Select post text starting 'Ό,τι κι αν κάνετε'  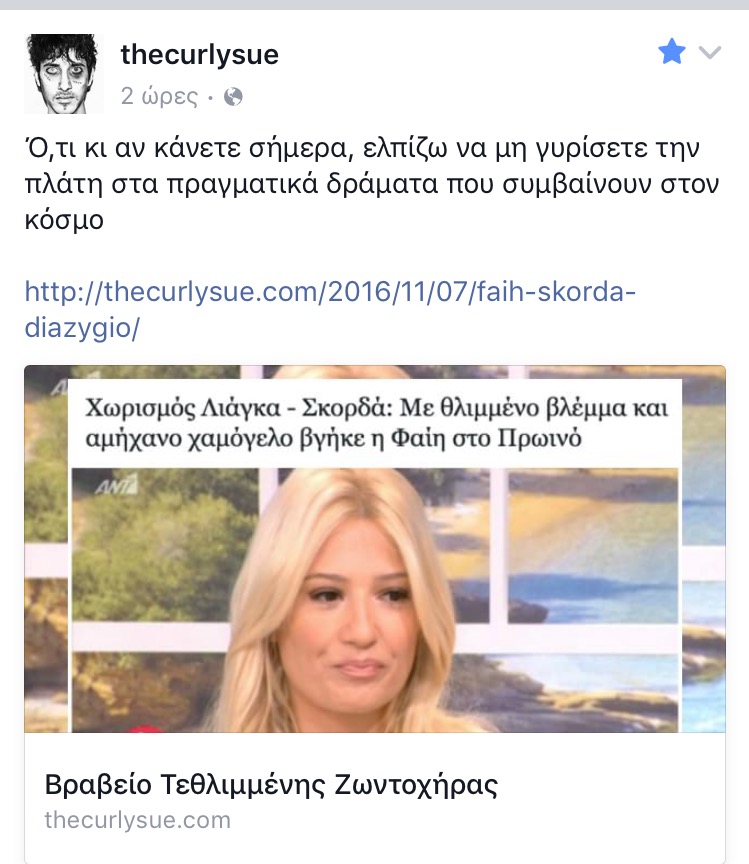coord(372,184)
